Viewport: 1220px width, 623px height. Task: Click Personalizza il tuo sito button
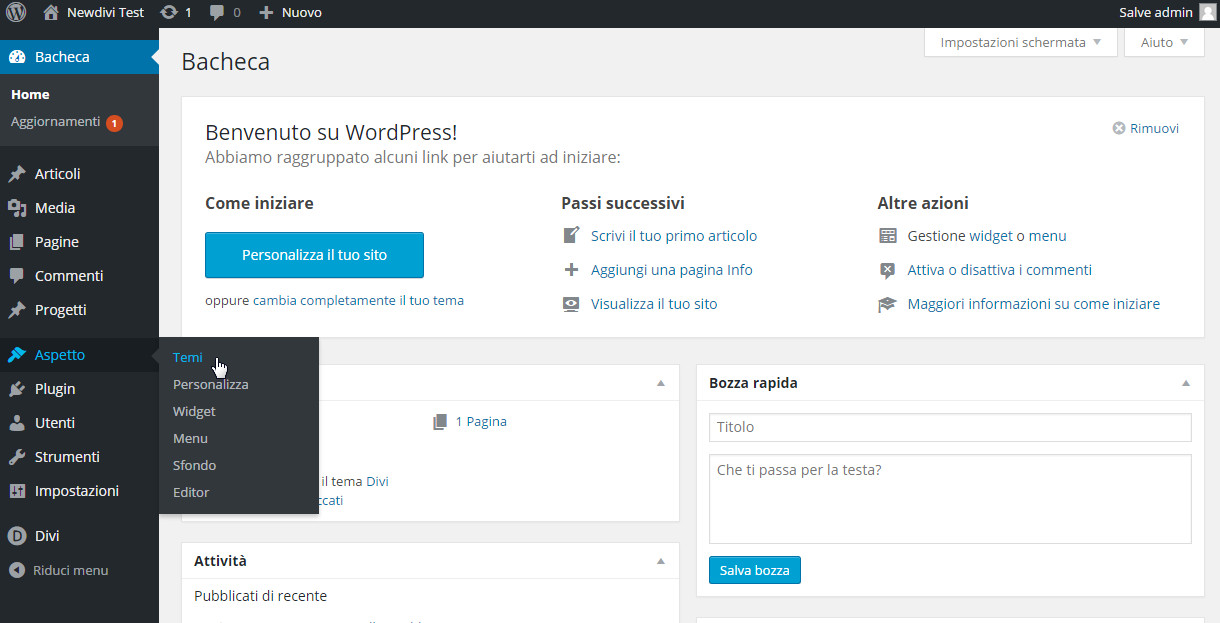pyautogui.click(x=314, y=255)
